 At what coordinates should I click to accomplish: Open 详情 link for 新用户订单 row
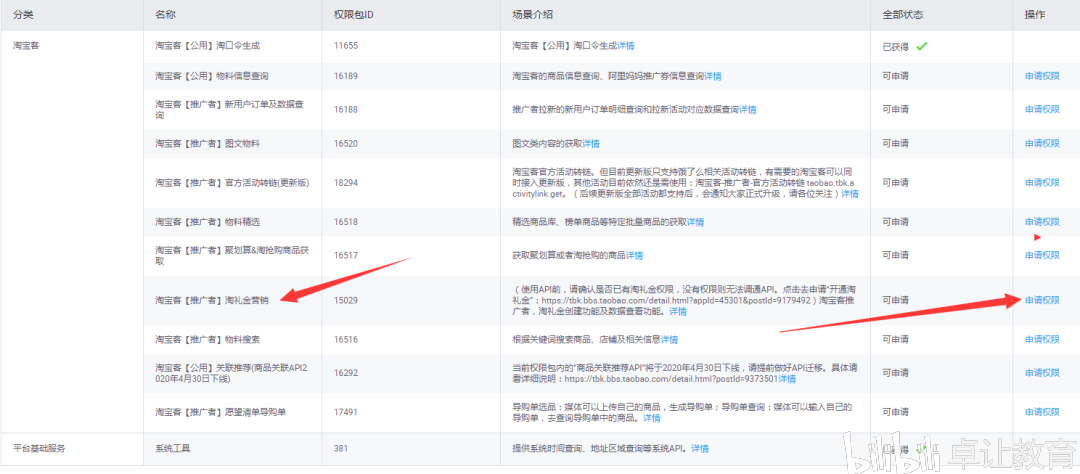coord(747,110)
